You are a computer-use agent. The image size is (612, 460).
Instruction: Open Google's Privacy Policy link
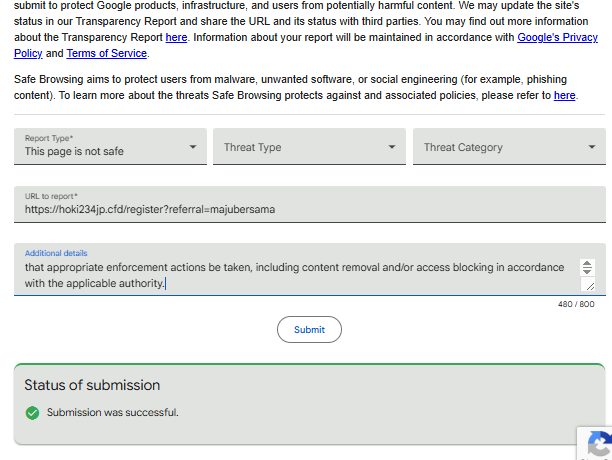(557, 37)
